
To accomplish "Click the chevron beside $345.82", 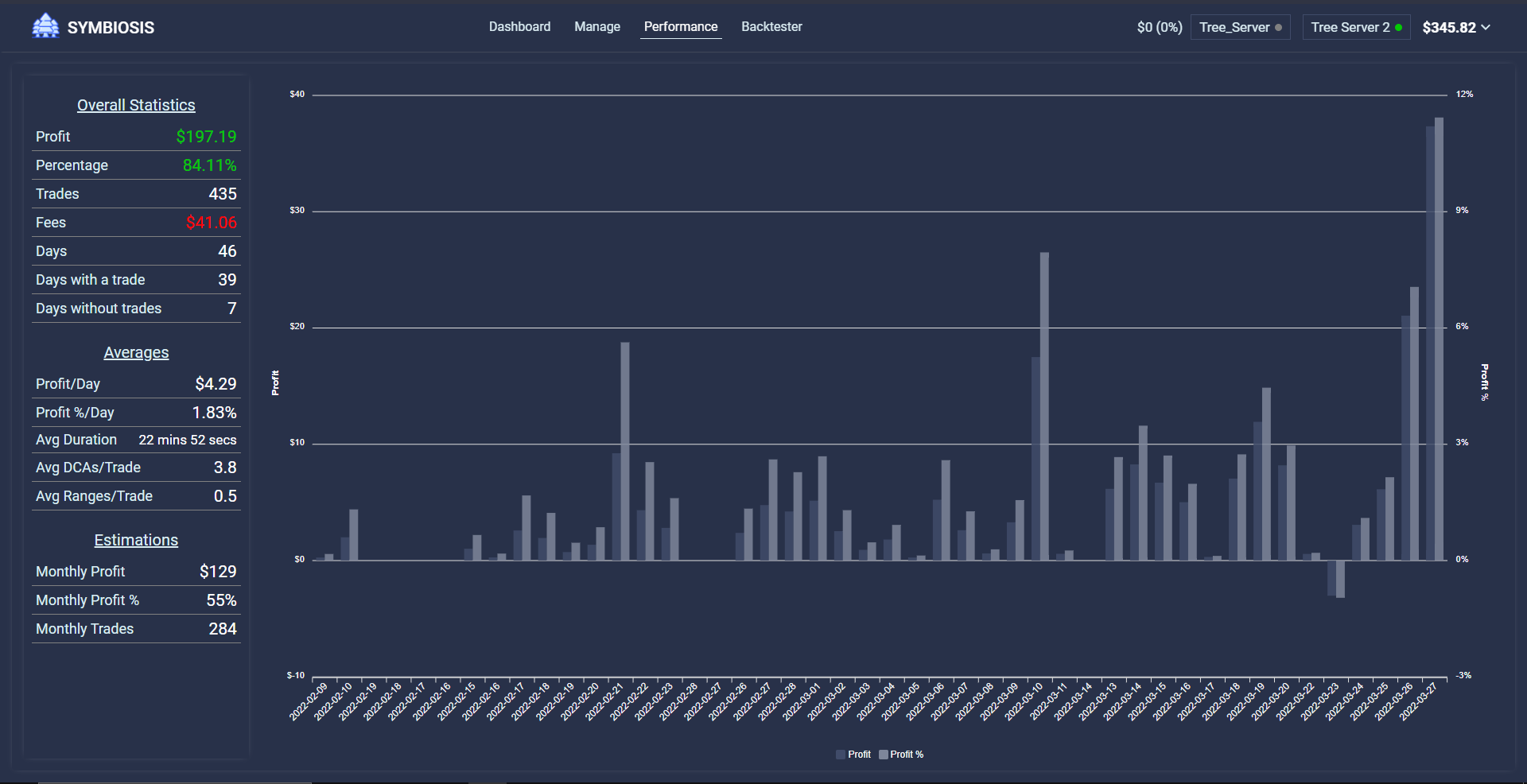I will point(1486,26).
